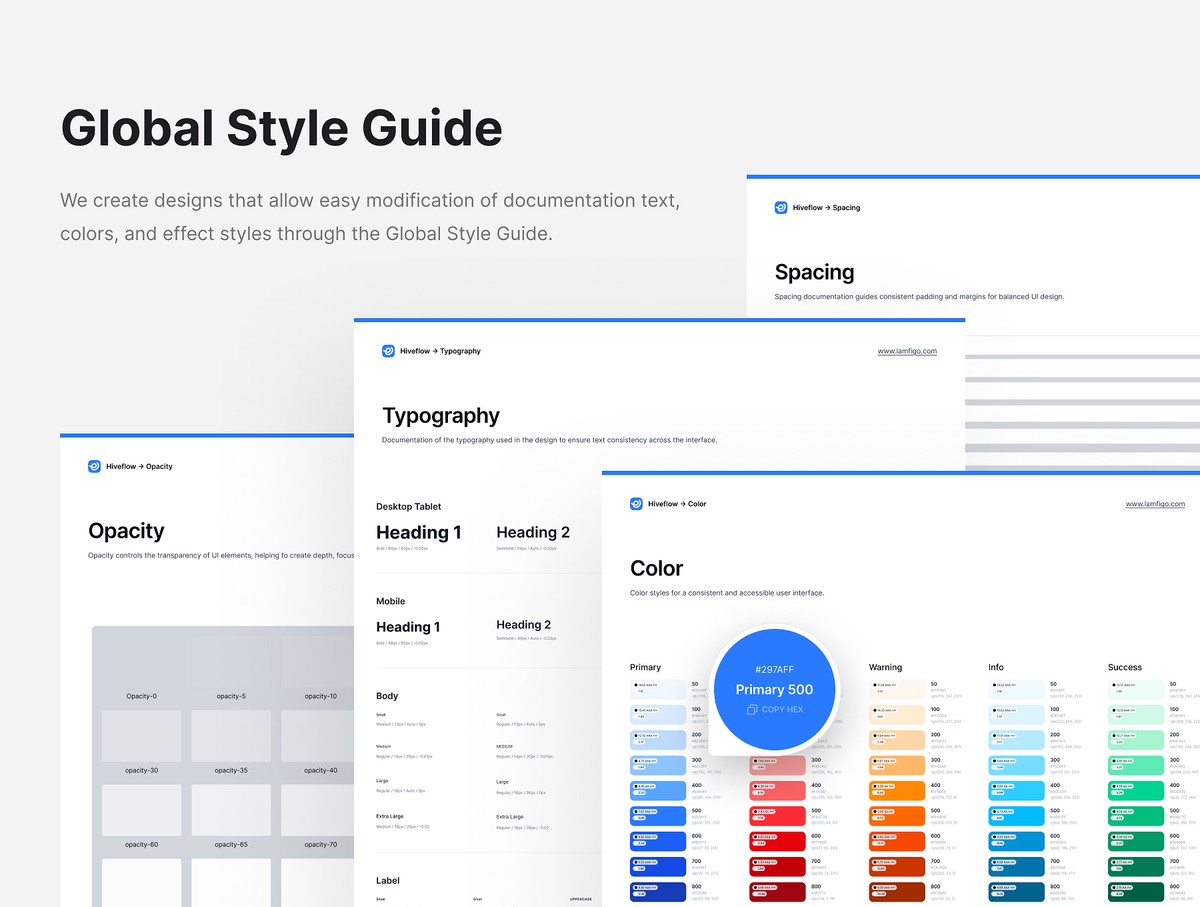The width and height of the screenshot is (1200, 907).
Task: Click the Global Style Guide title
Action: [x=281, y=128]
